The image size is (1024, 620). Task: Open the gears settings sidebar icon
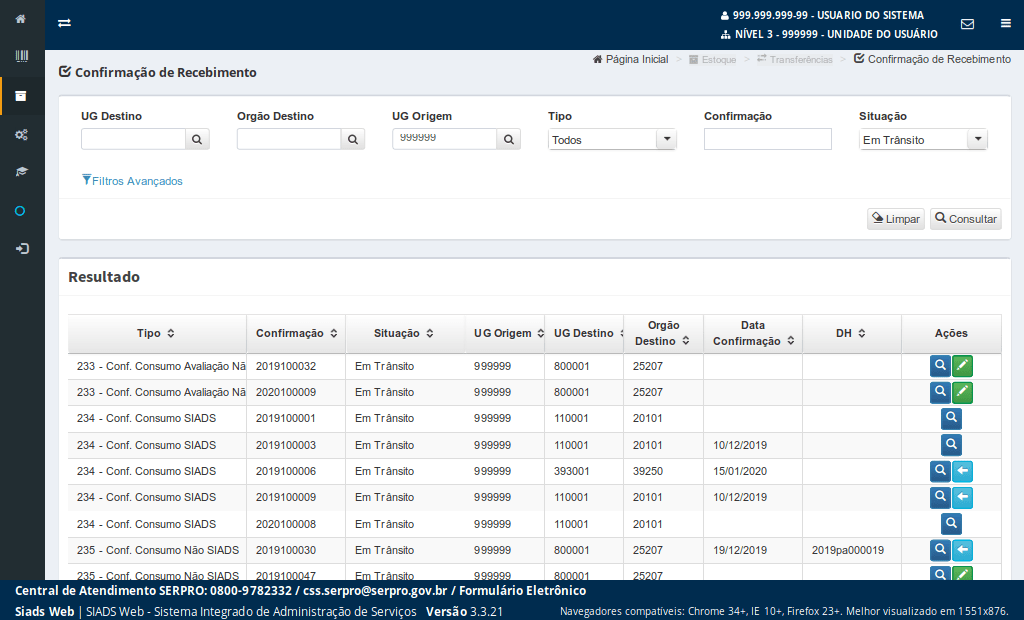pos(22,135)
